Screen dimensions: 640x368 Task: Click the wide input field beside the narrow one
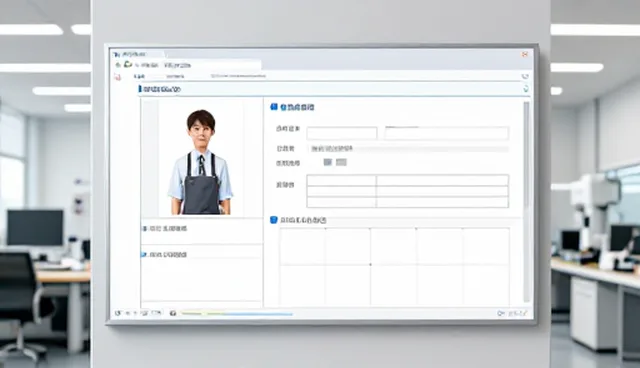[x=447, y=133]
